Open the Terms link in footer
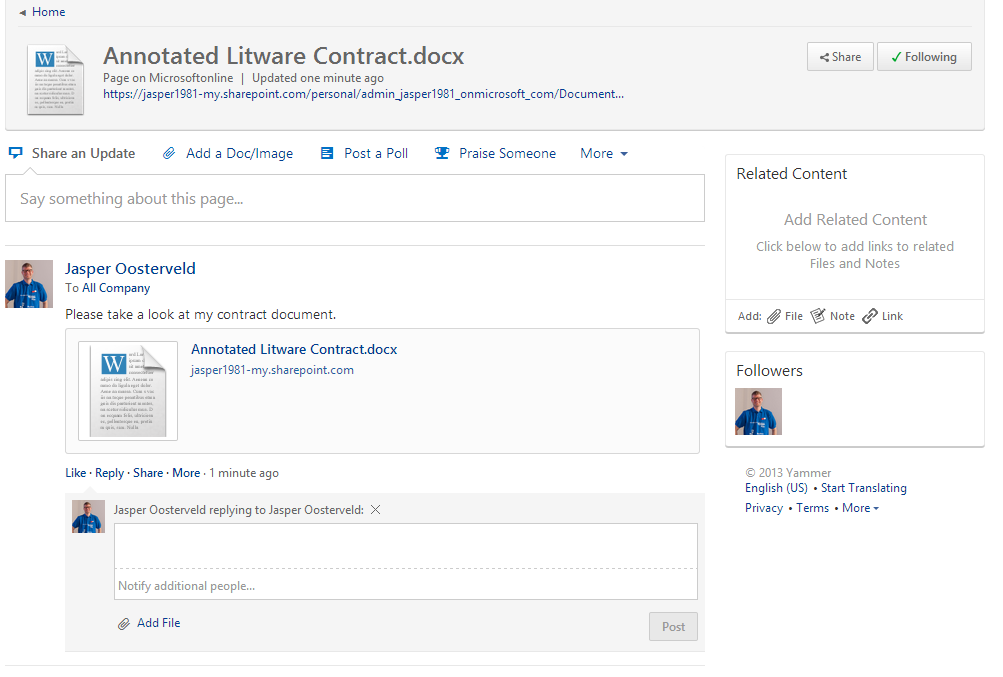Screen dimensions: 1003x677 812,508
